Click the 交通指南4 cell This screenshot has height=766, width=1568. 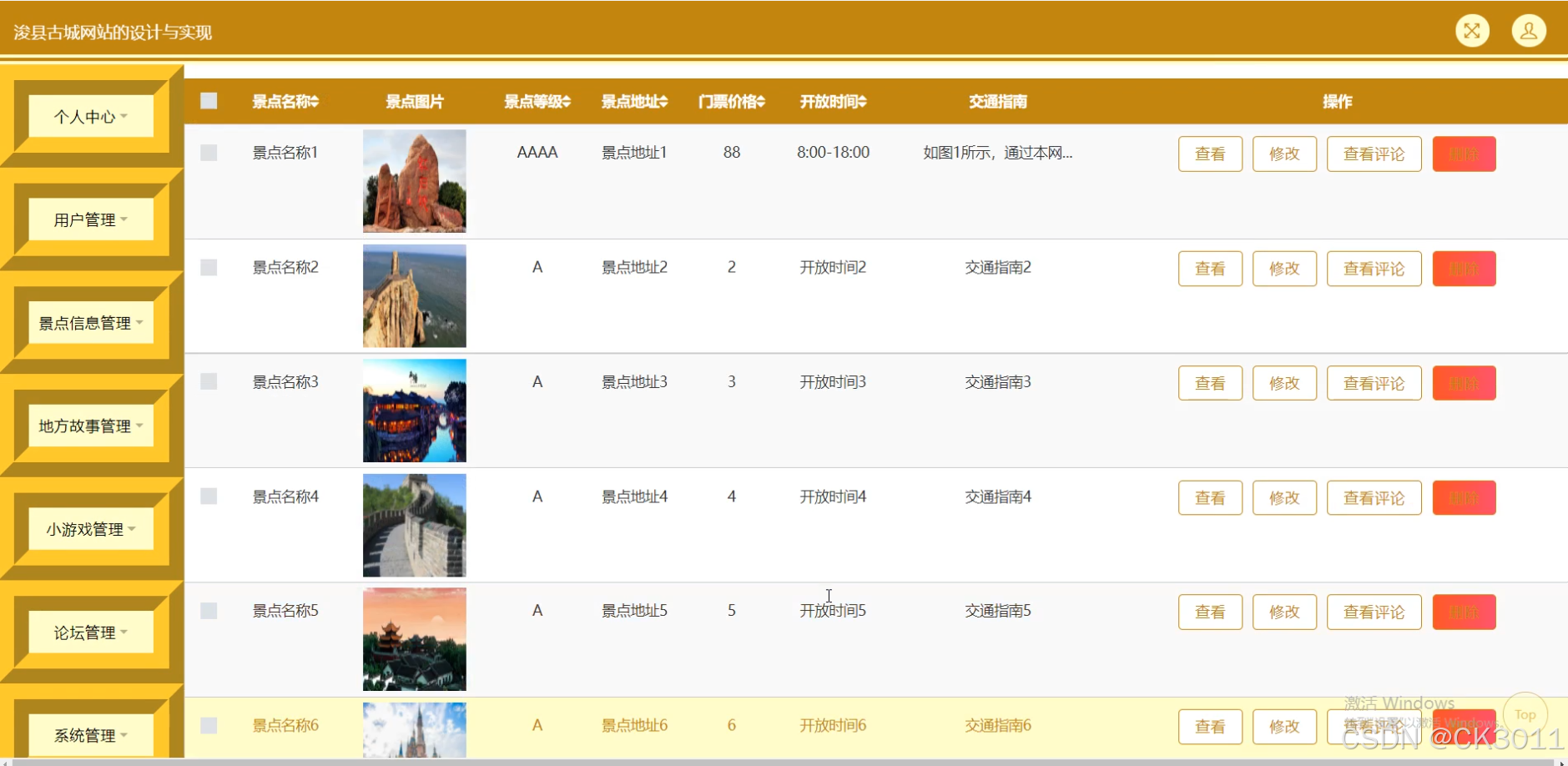pyautogui.click(x=998, y=496)
